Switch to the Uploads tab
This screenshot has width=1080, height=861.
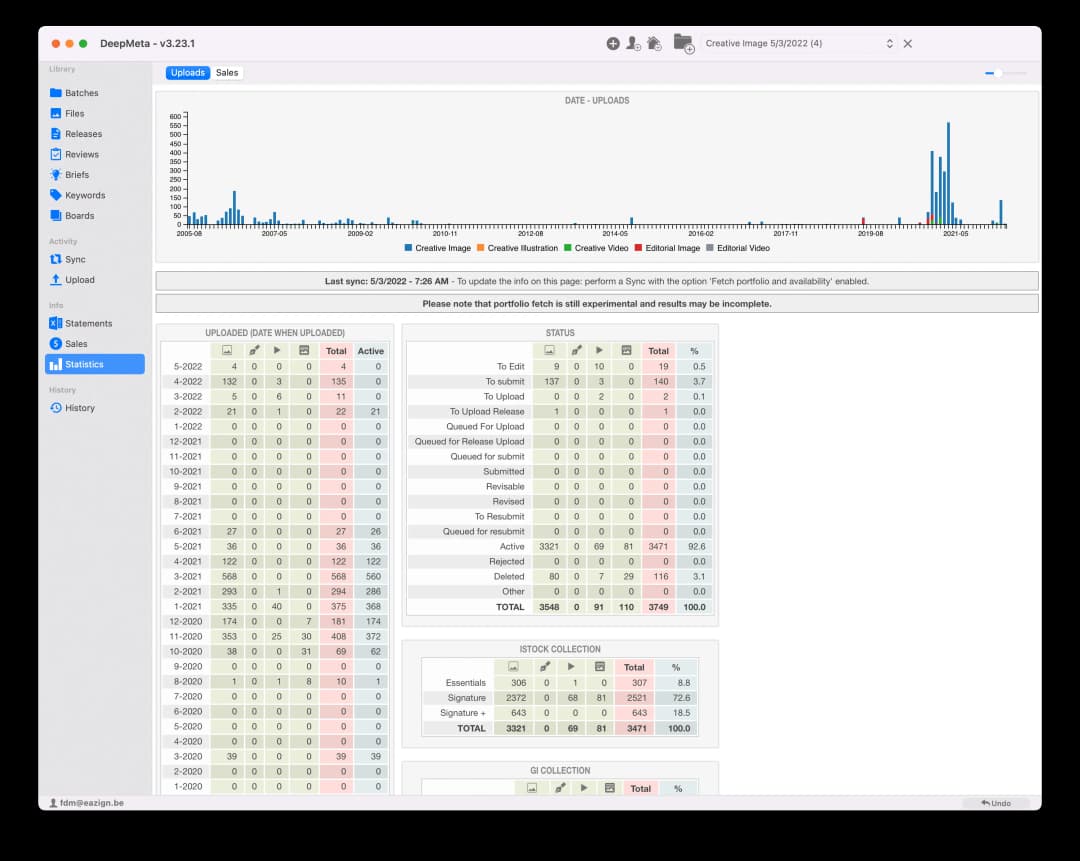click(188, 72)
